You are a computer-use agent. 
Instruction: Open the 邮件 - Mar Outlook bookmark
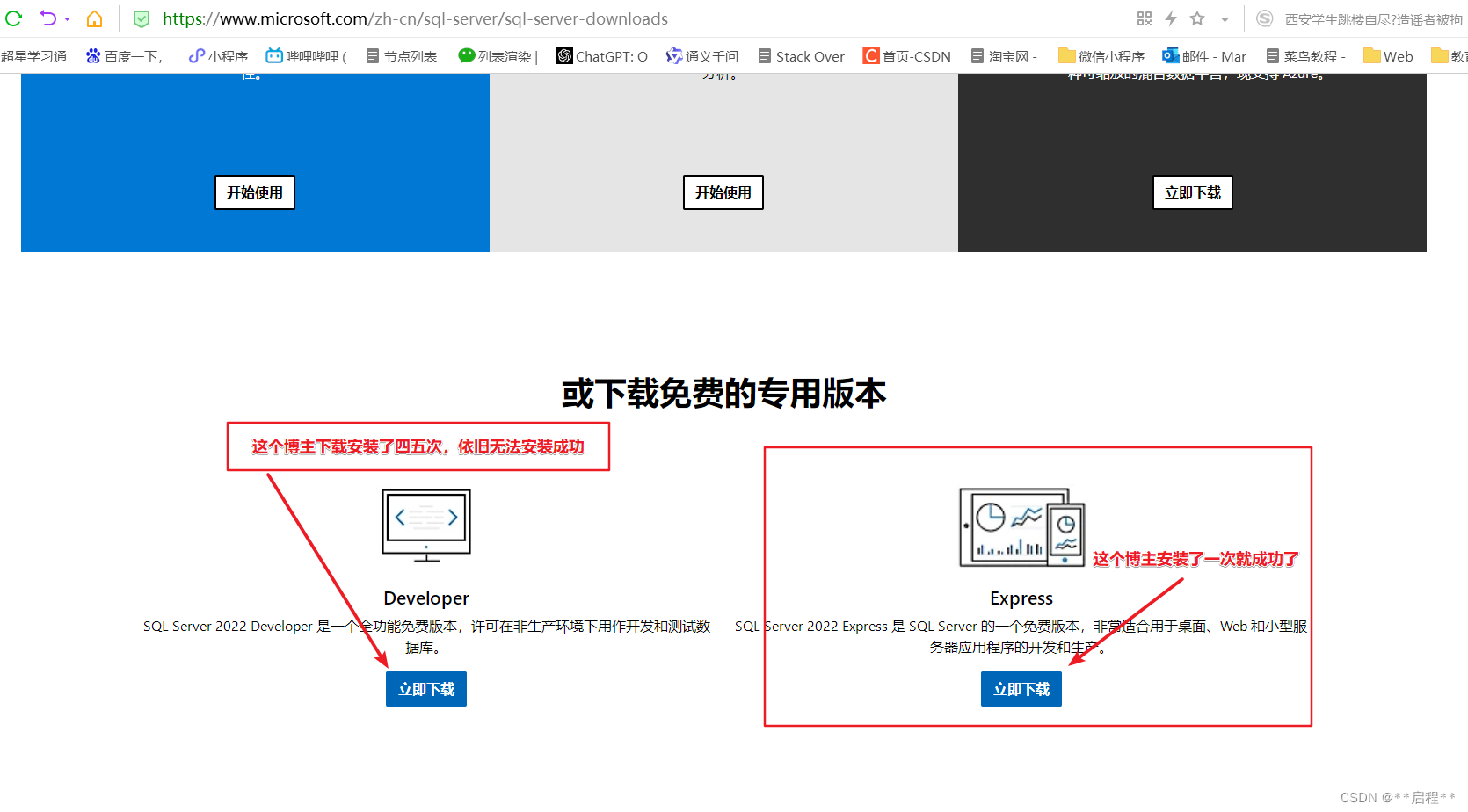pyautogui.click(x=1204, y=56)
